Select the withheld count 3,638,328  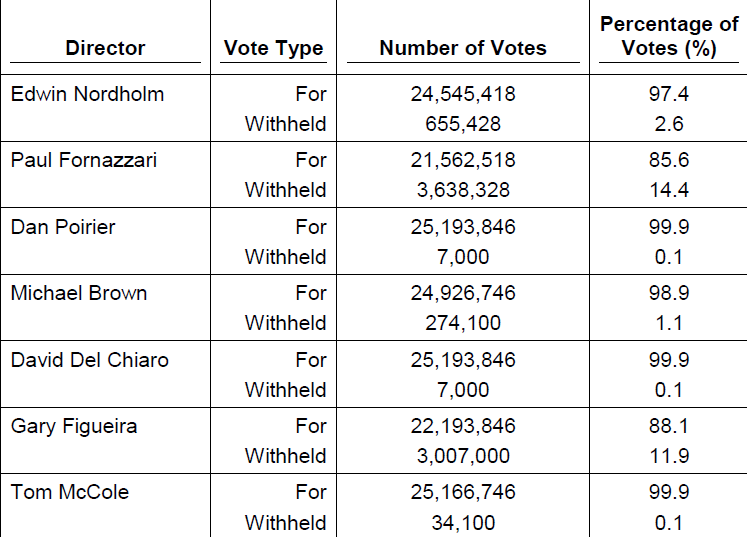(x=463, y=191)
